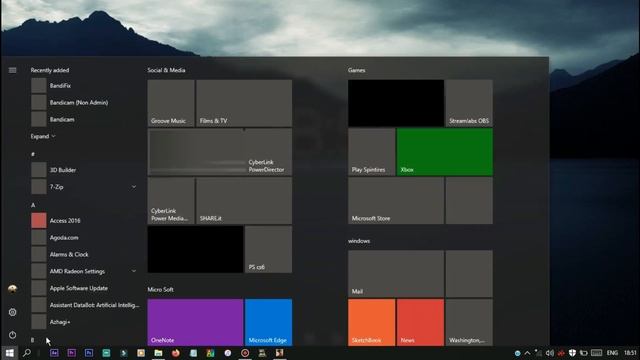Click the 'windows' group title
Viewport: 640px width, 360px height.
(359, 241)
